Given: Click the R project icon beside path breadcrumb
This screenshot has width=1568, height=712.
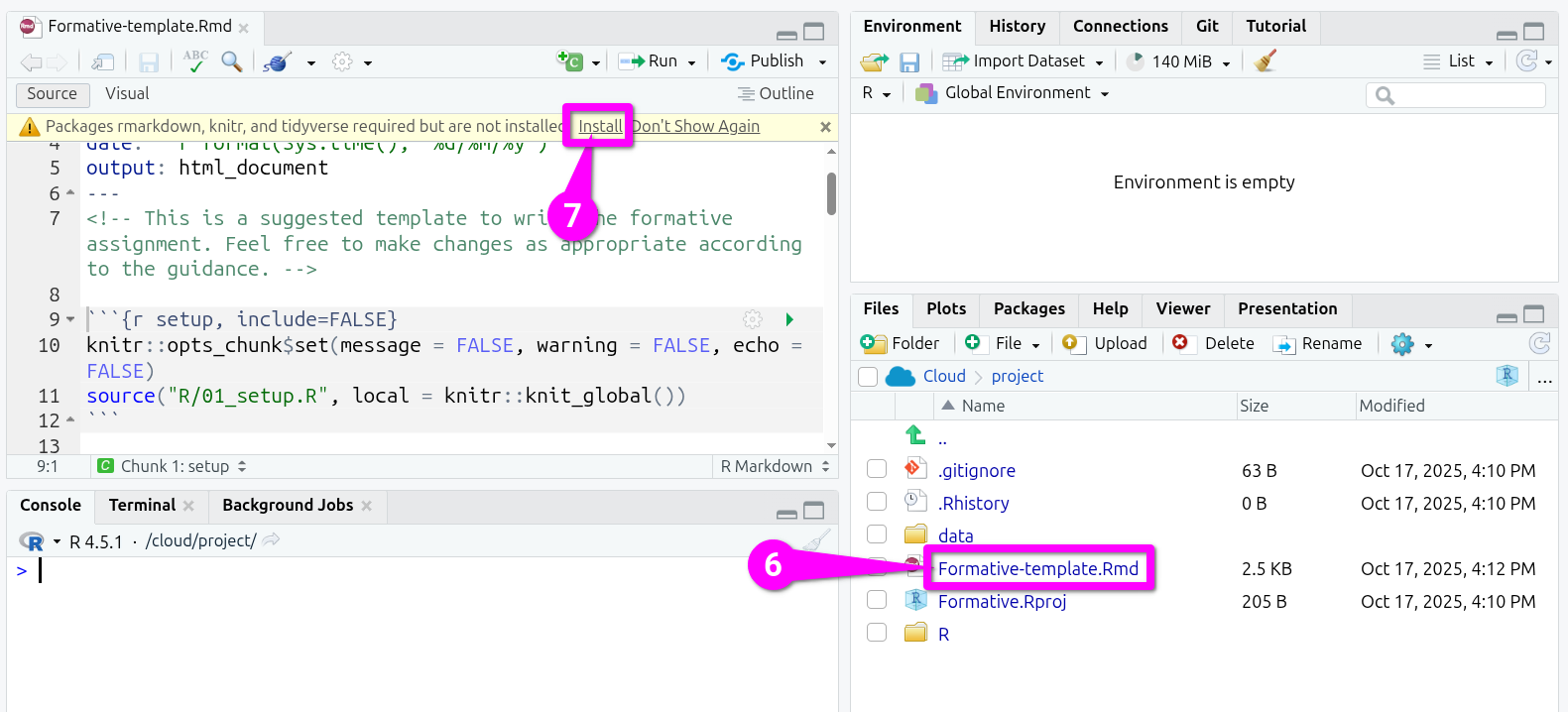Looking at the screenshot, I should click(1508, 376).
